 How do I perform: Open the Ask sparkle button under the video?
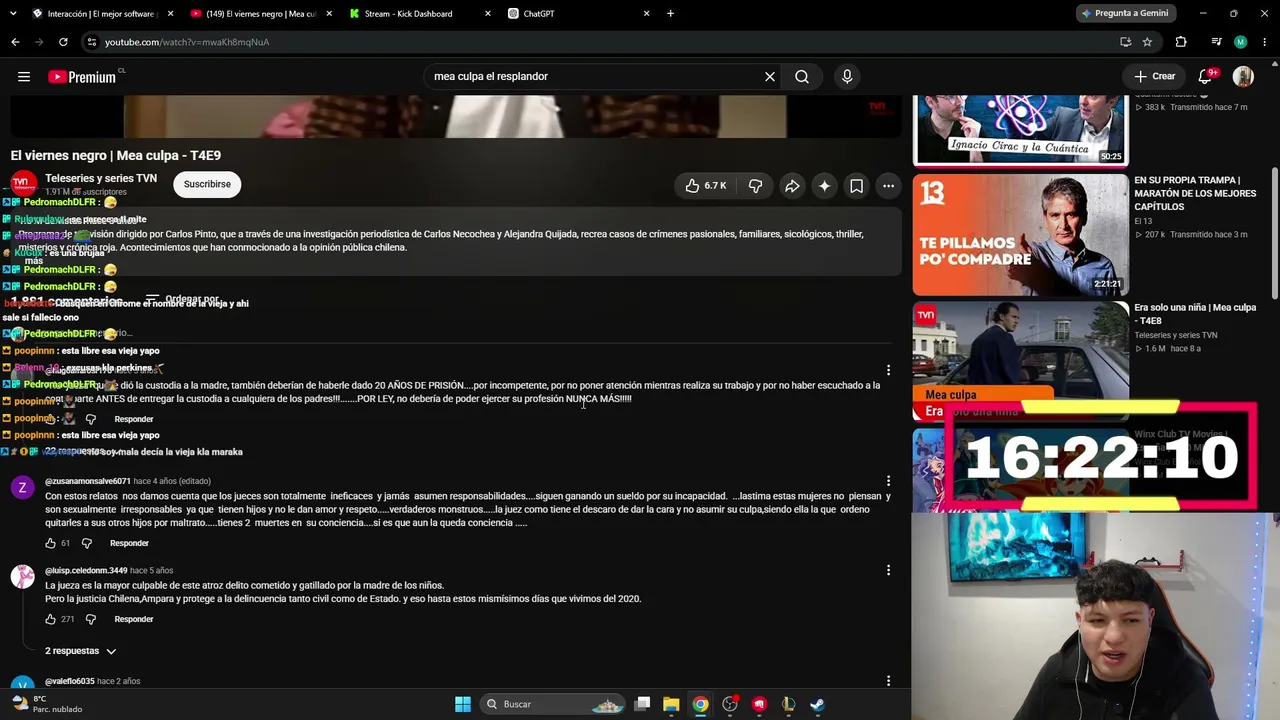click(x=824, y=185)
